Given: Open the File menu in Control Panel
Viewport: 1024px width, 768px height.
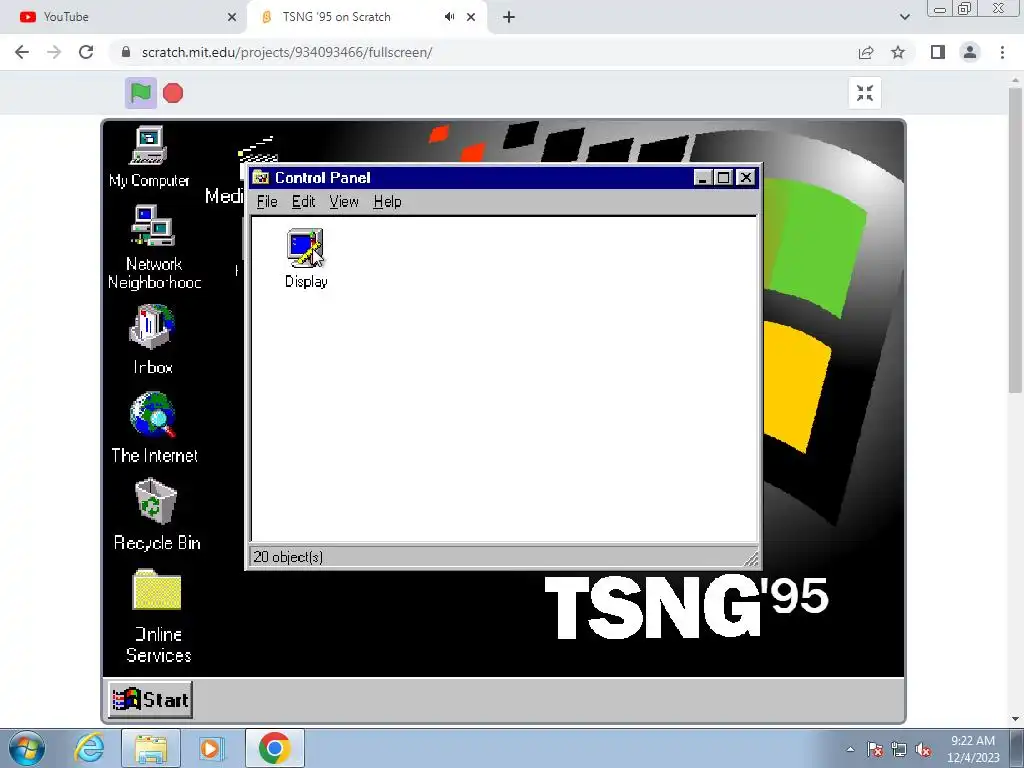Looking at the screenshot, I should pyautogui.click(x=267, y=202).
